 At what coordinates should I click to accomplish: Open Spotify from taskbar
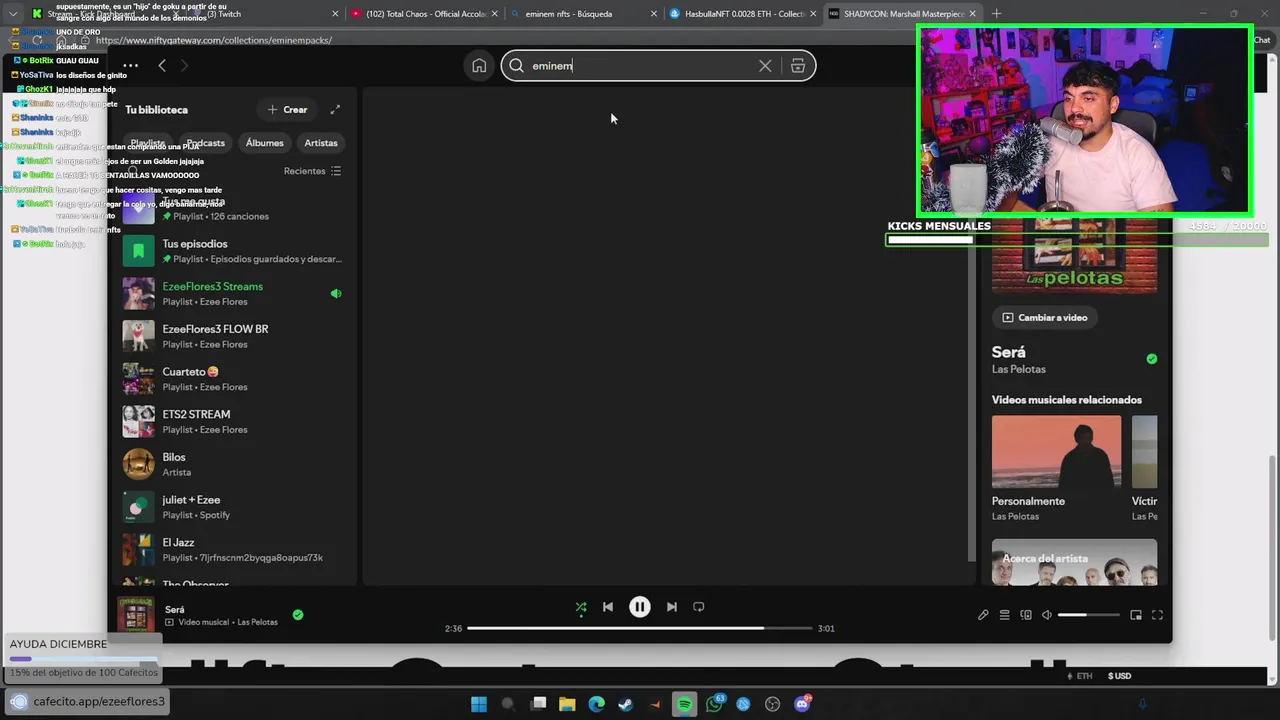point(685,704)
